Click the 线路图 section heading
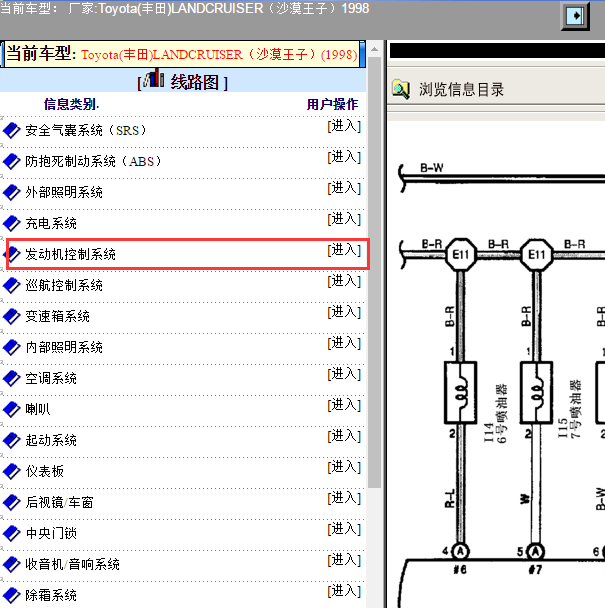Screen dimensions: 605x608 [x=194, y=82]
